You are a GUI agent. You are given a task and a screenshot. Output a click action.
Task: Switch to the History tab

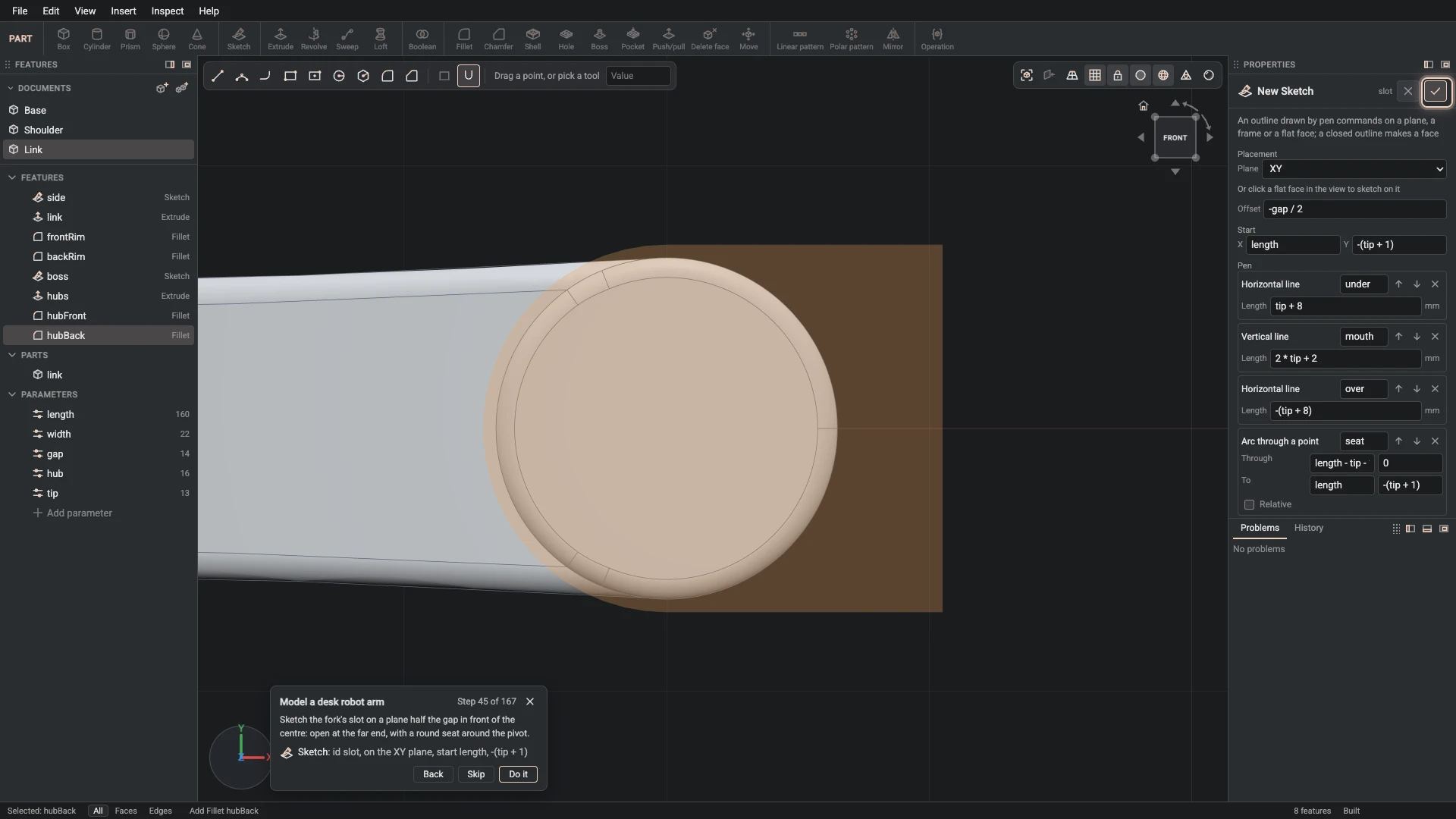[x=1309, y=528]
